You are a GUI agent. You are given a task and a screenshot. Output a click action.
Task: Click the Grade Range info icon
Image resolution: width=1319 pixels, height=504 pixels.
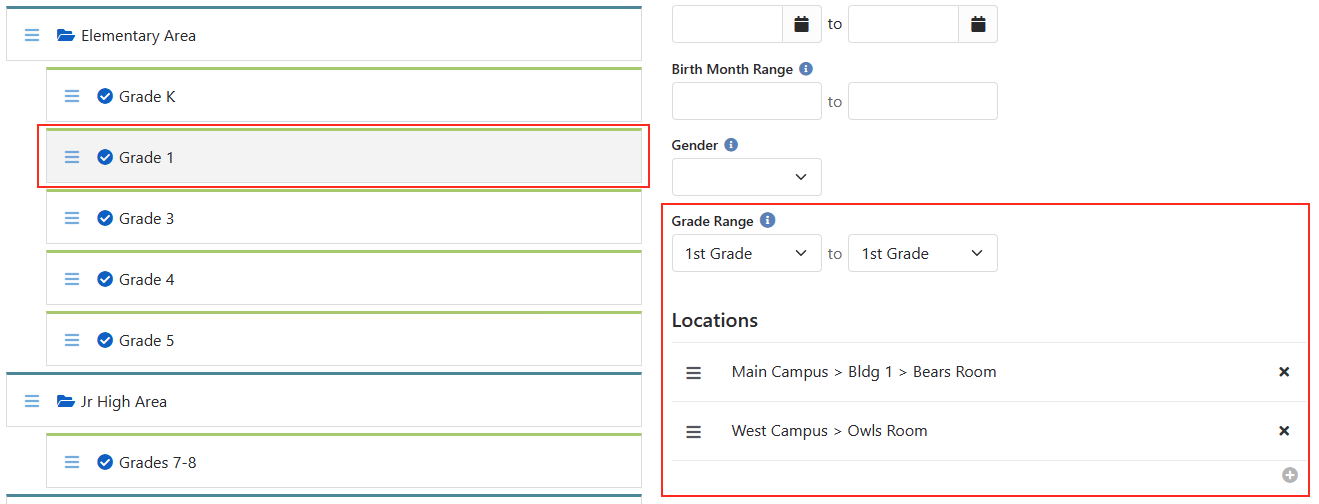tap(767, 221)
